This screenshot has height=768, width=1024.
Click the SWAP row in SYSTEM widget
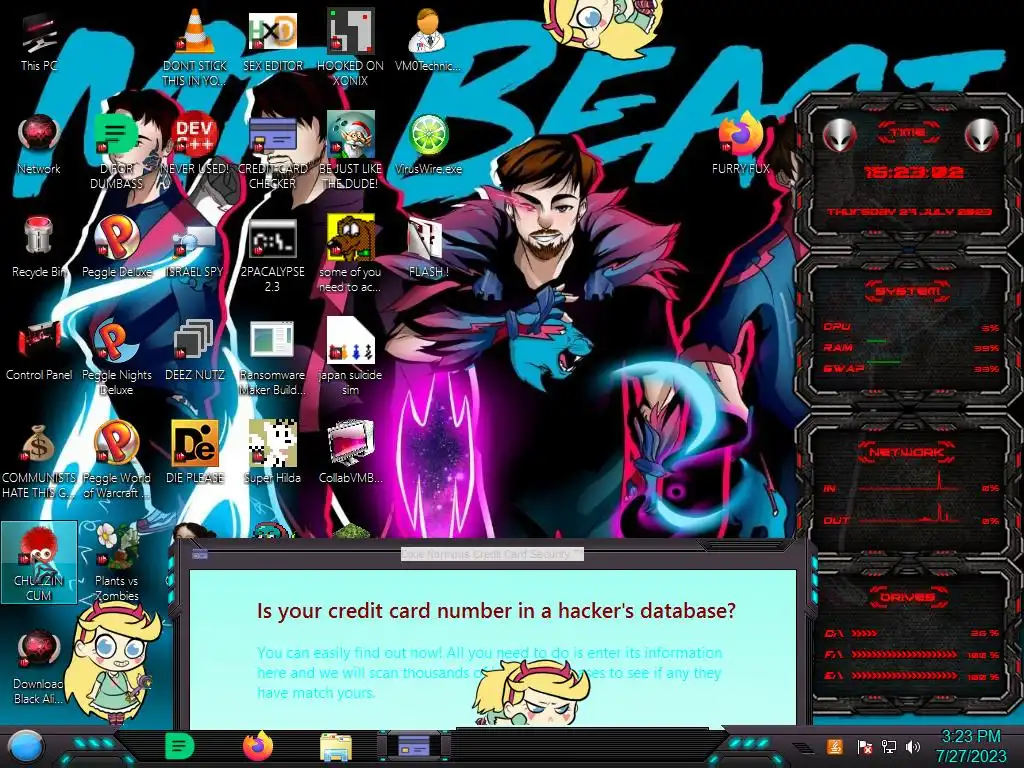pyautogui.click(x=911, y=368)
